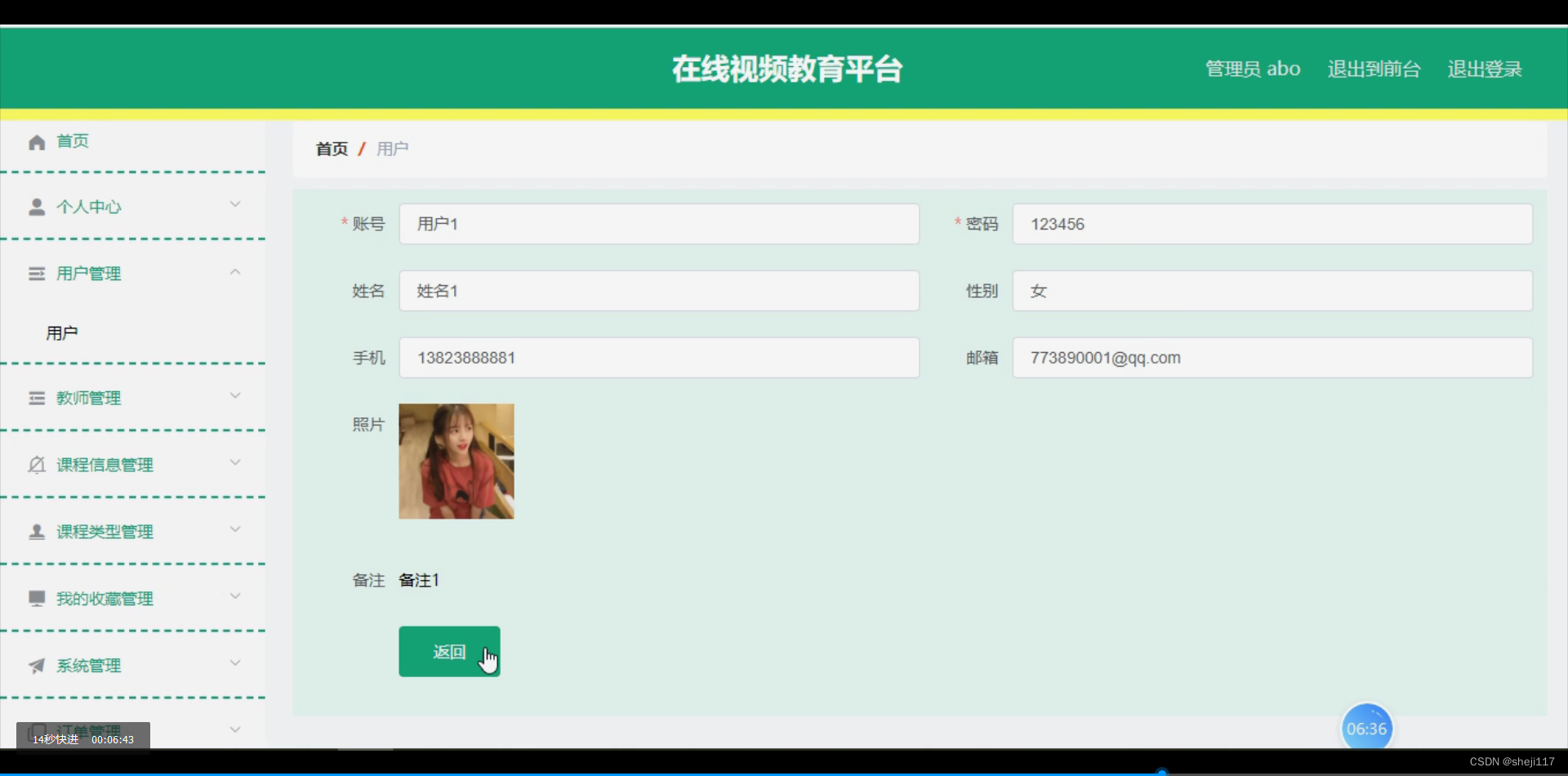Expand the 教师管理 section
The width and height of the screenshot is (1568, 776).
[x=235, y=395]
